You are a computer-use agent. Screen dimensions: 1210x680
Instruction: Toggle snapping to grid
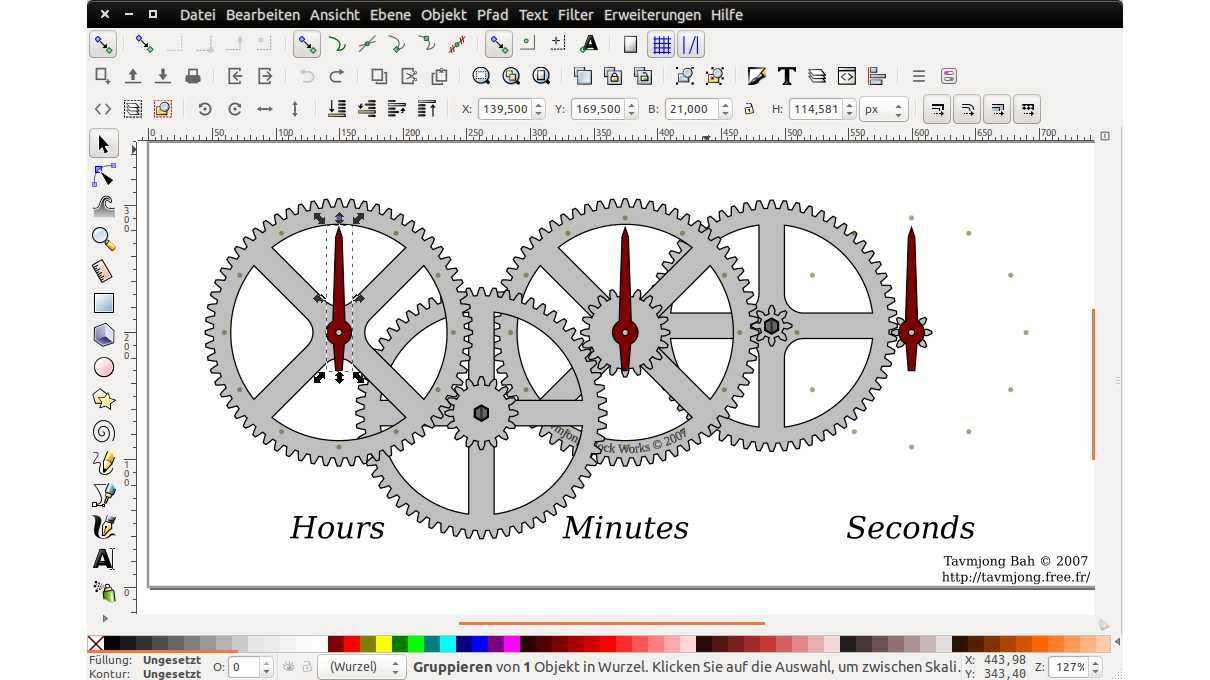[661, 44]
